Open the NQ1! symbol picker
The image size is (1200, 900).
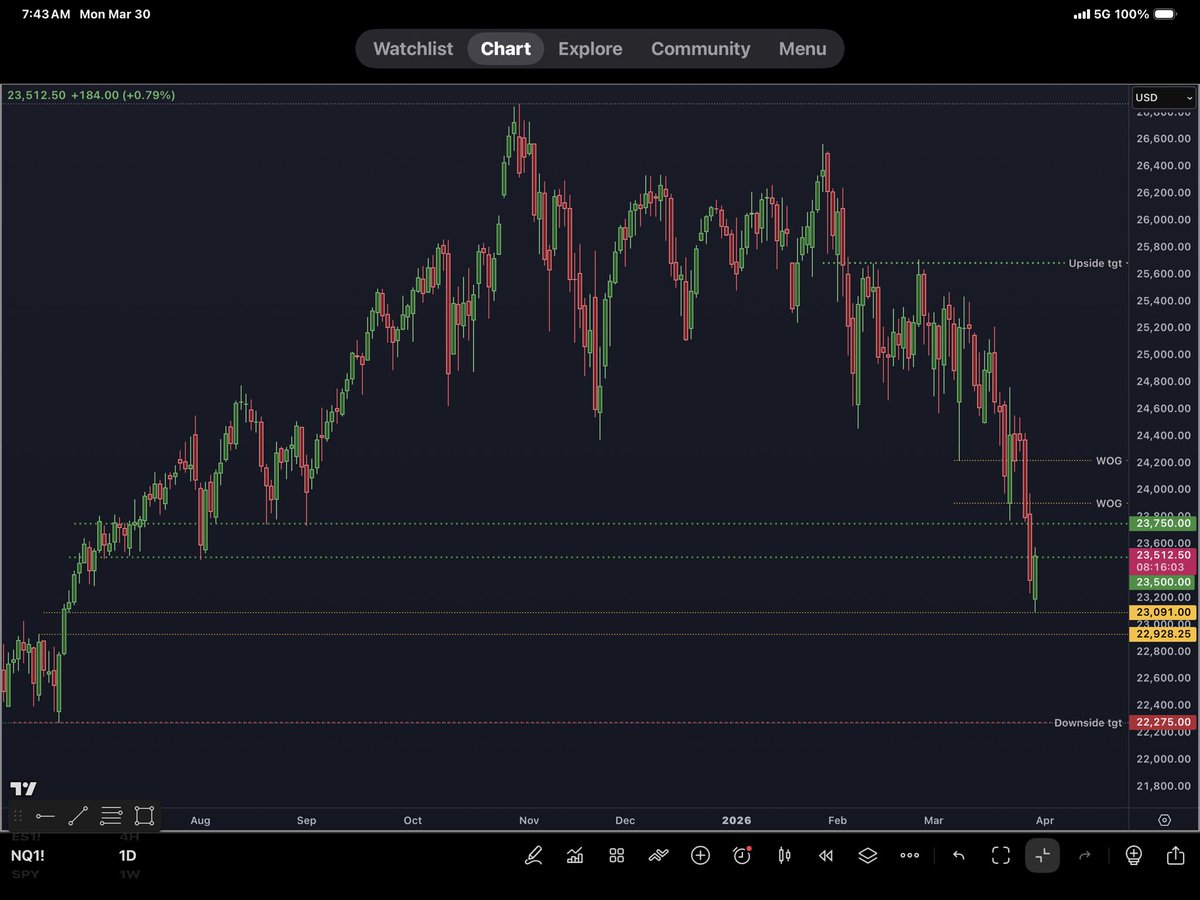point(28,856)
